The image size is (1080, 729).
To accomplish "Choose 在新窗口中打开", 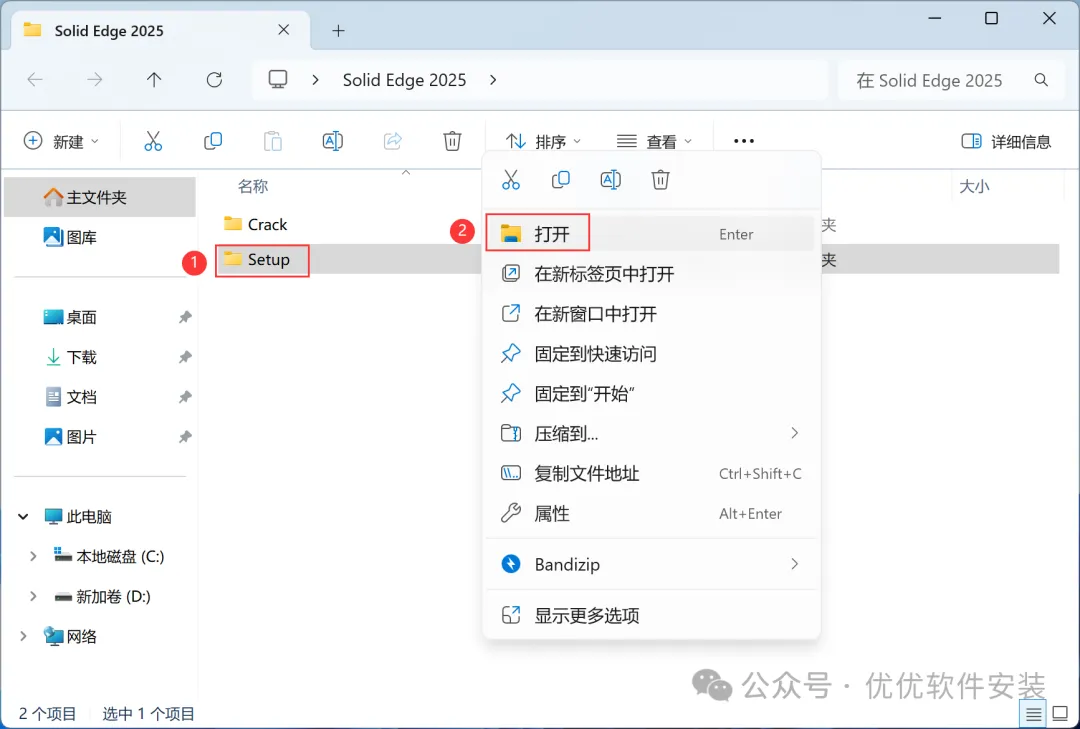I will coord(651,314).
